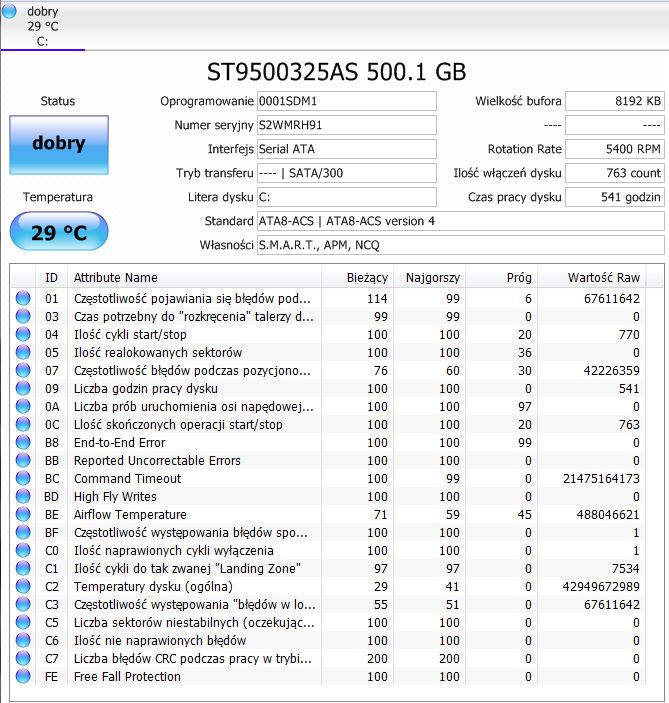Select the Command Timeout row name

click(127, 478)
